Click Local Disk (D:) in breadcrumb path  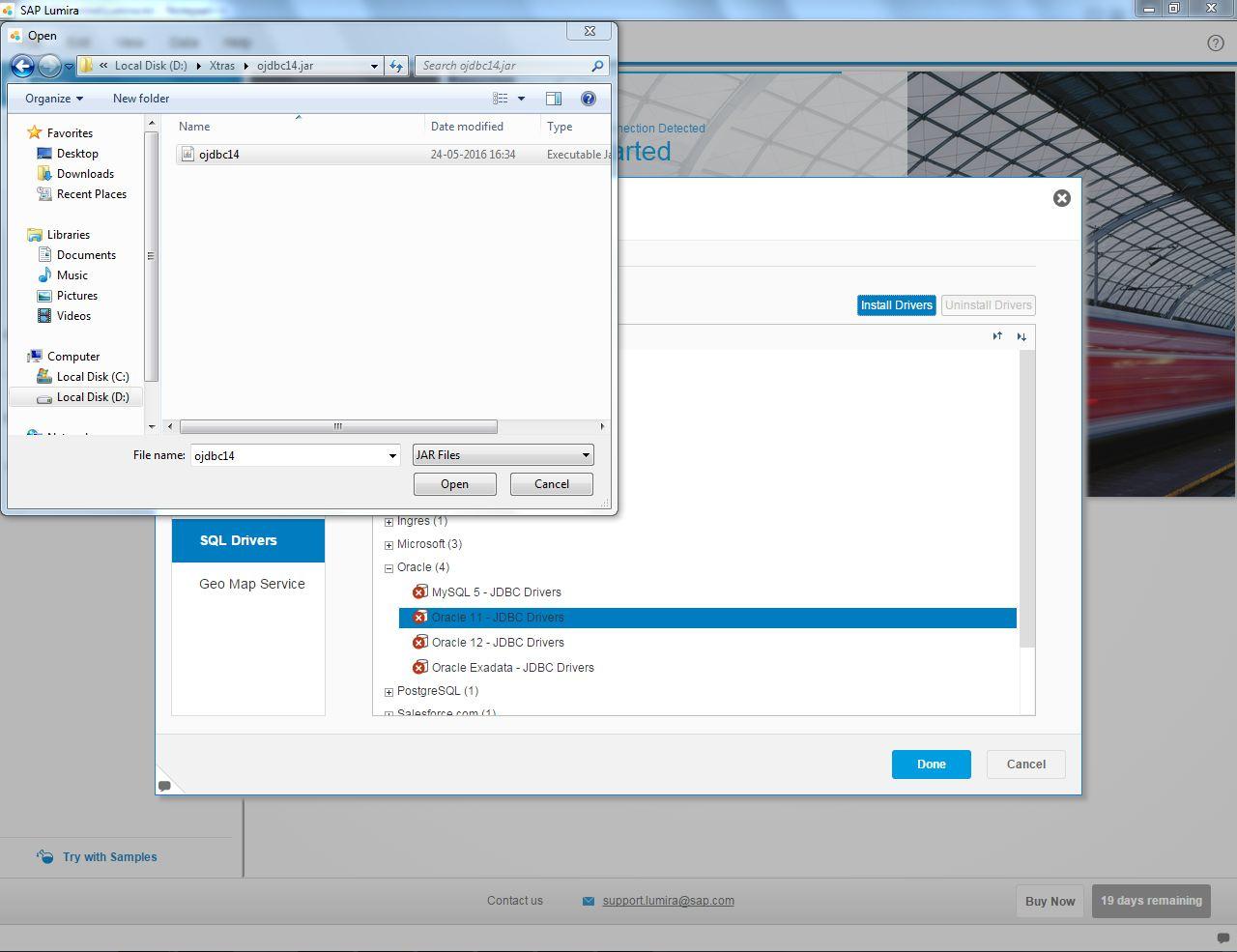tap(151, 66)
